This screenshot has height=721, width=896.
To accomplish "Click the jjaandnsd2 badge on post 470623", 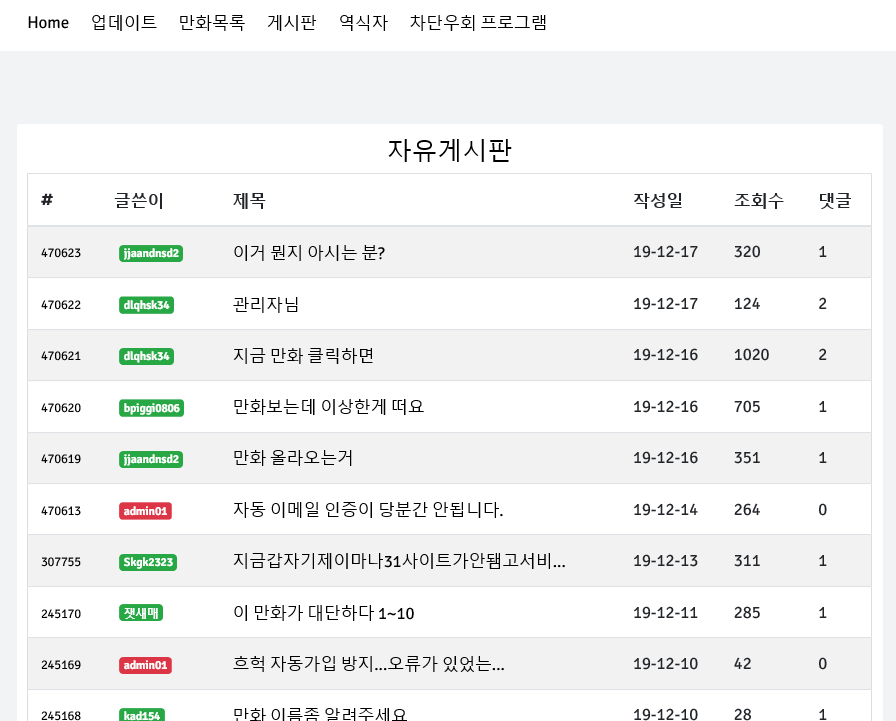I will point(151,253).
